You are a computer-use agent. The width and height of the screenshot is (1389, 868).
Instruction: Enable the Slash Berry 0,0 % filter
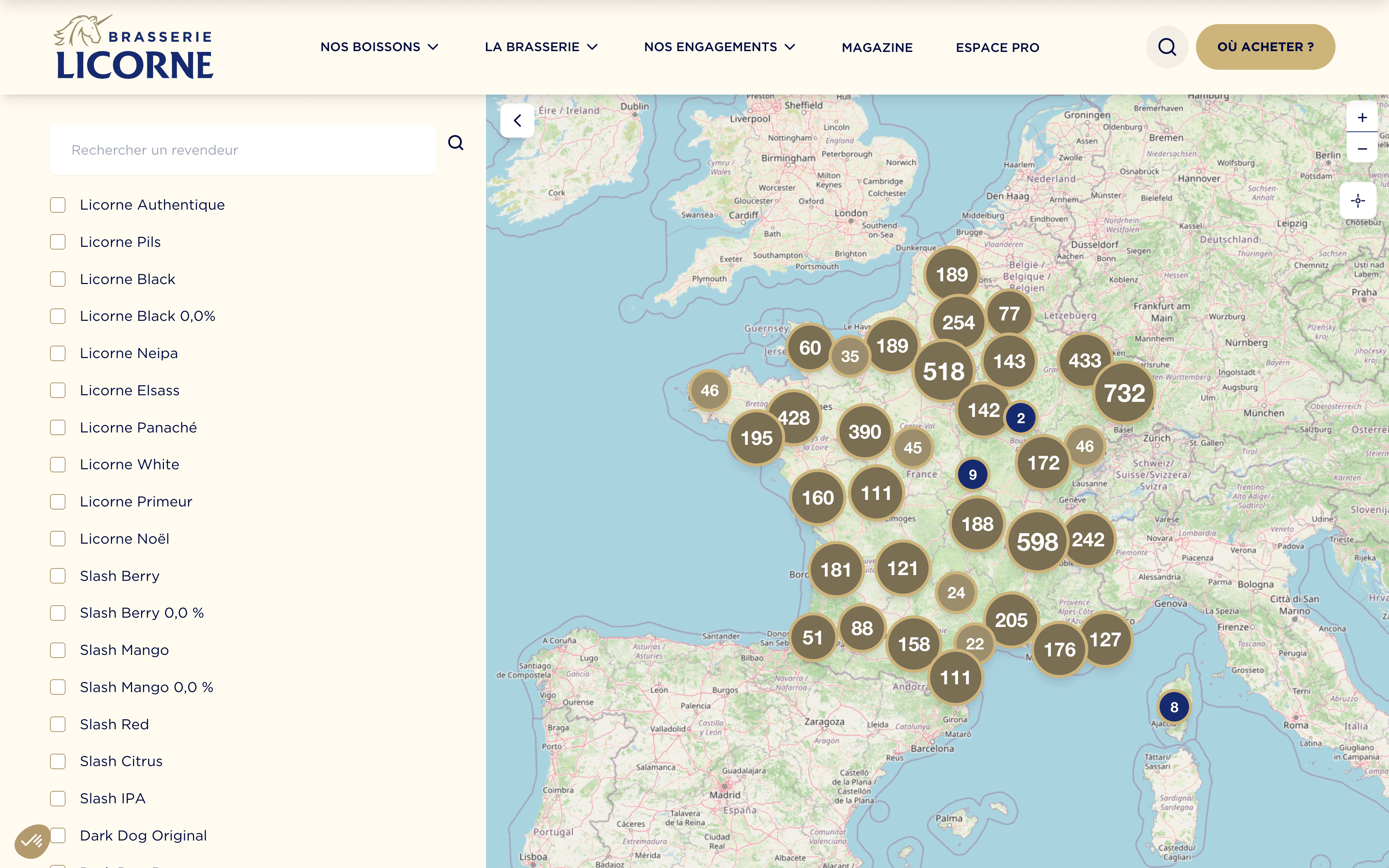point(57,613)
